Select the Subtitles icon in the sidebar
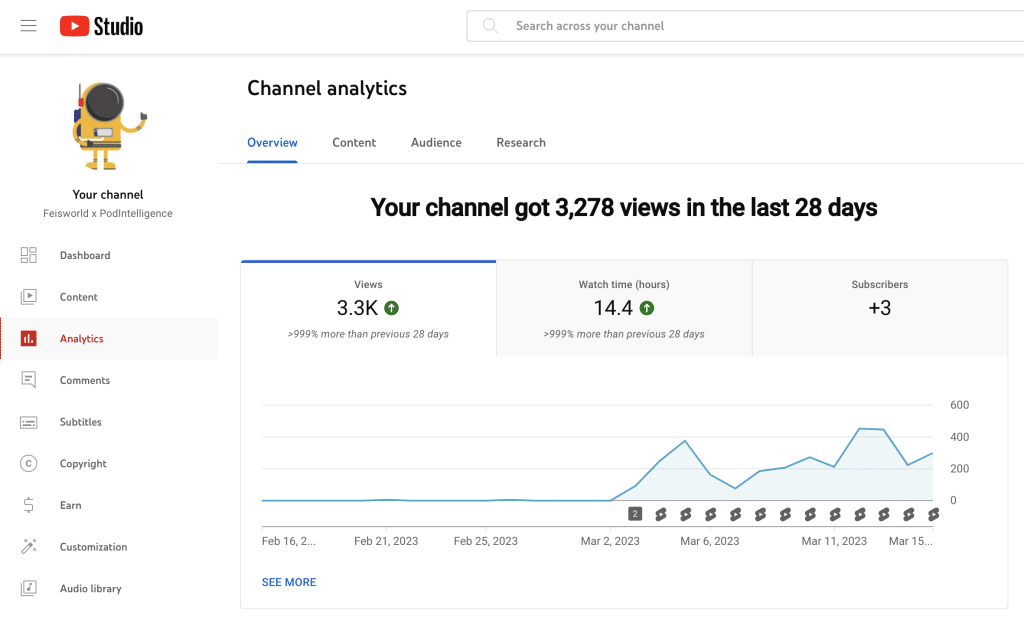Screen dimensions: 1024x623 pyautogui.click(x=28, y=421)
